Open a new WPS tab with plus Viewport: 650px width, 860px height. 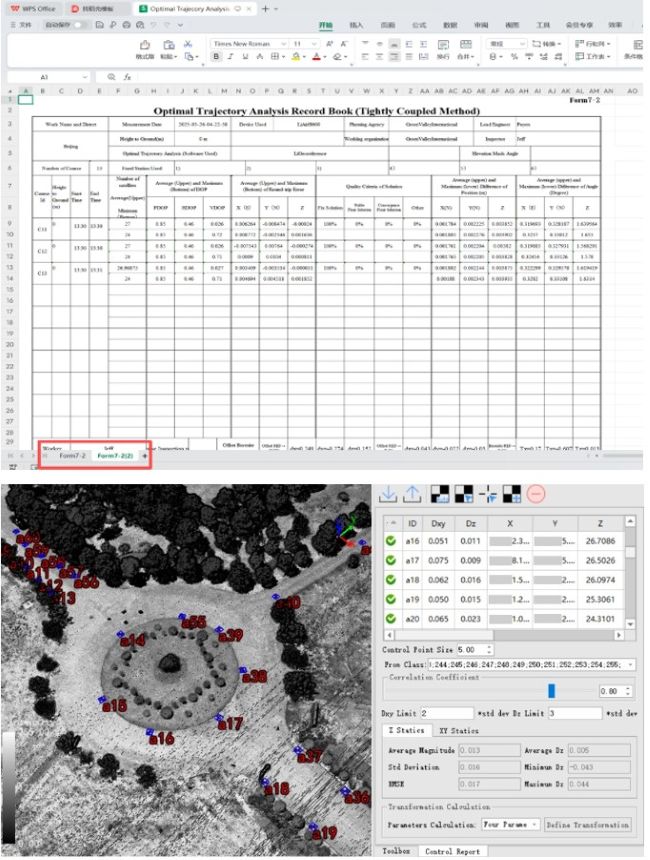265,9
